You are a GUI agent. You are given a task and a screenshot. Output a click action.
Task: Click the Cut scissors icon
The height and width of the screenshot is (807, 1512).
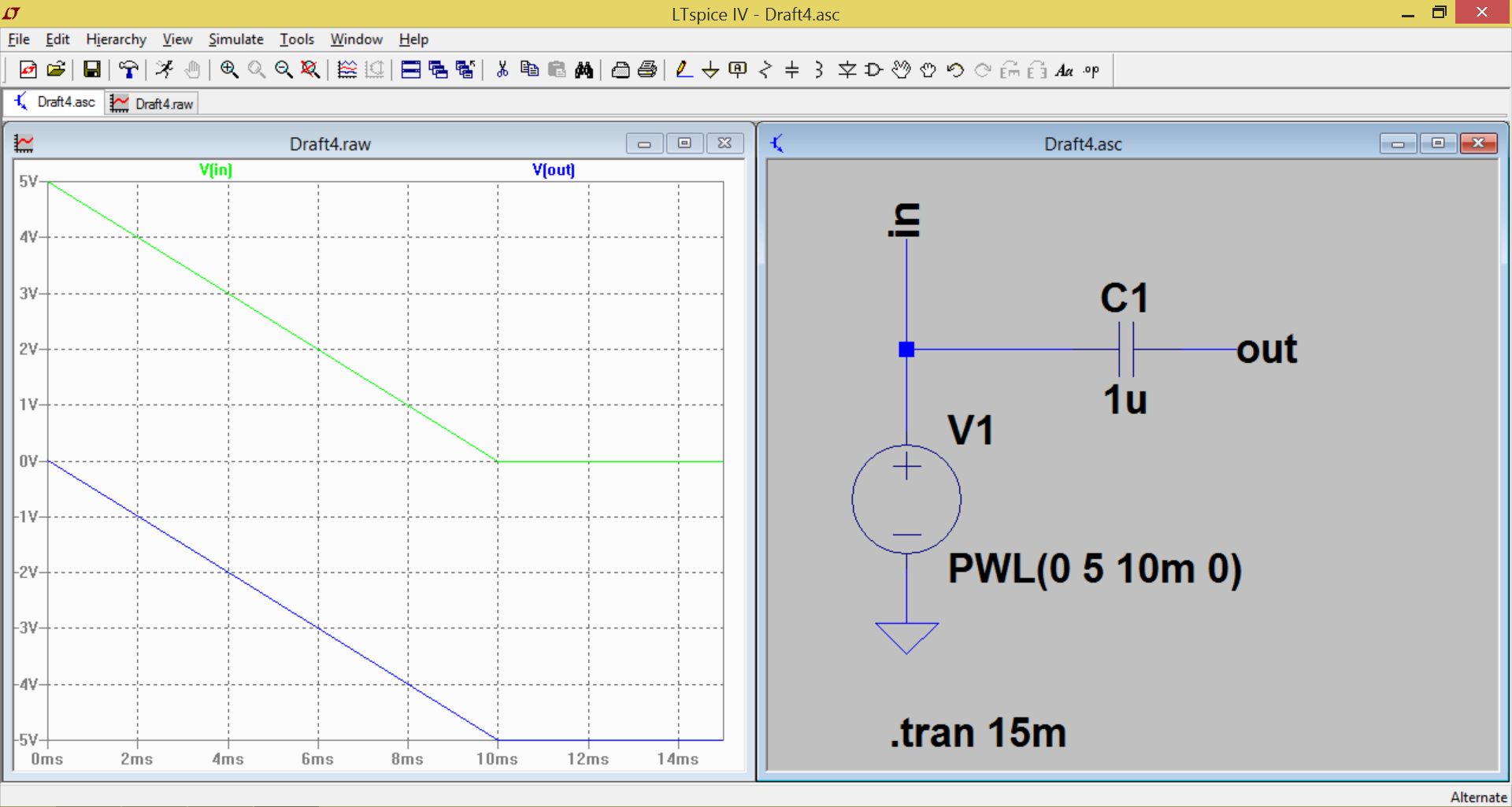point(502,70)
